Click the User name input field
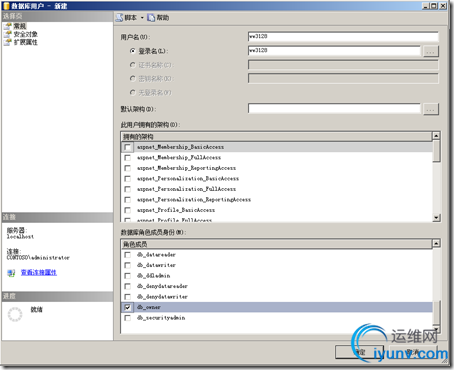454x370 pixels. pyautogui.click(x=343, y=36)
